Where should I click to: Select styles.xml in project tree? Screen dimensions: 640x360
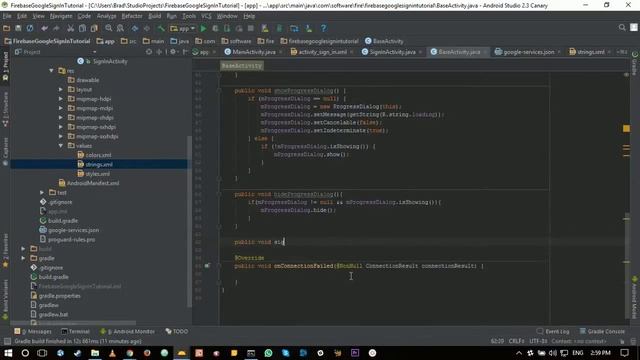(x=98, y=174)
